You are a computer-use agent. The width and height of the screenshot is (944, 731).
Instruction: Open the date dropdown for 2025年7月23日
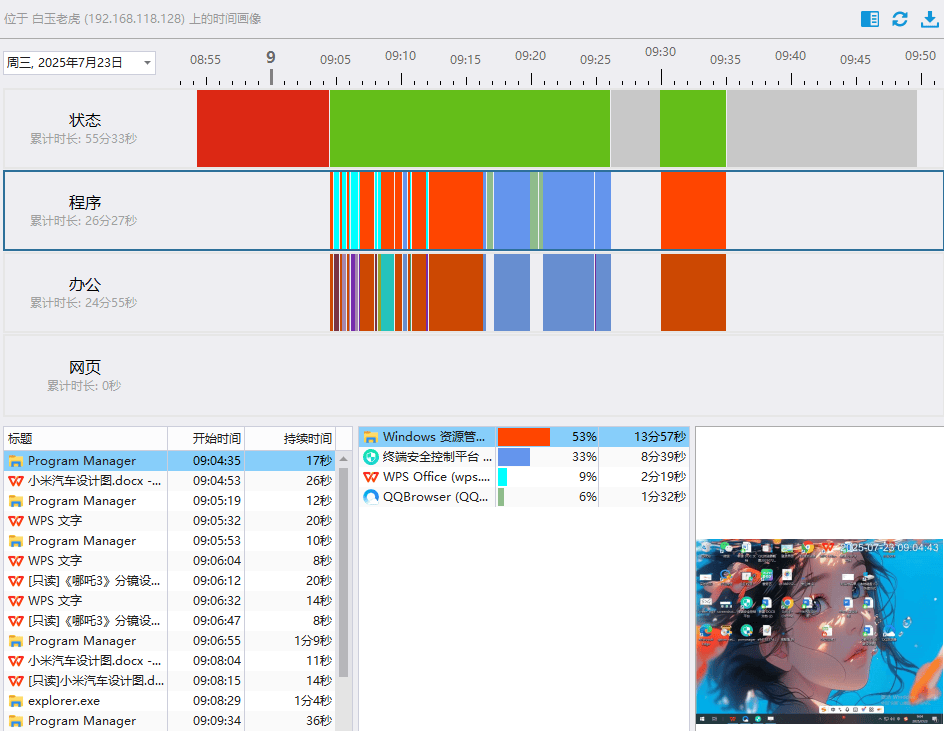tap(147, 63)
